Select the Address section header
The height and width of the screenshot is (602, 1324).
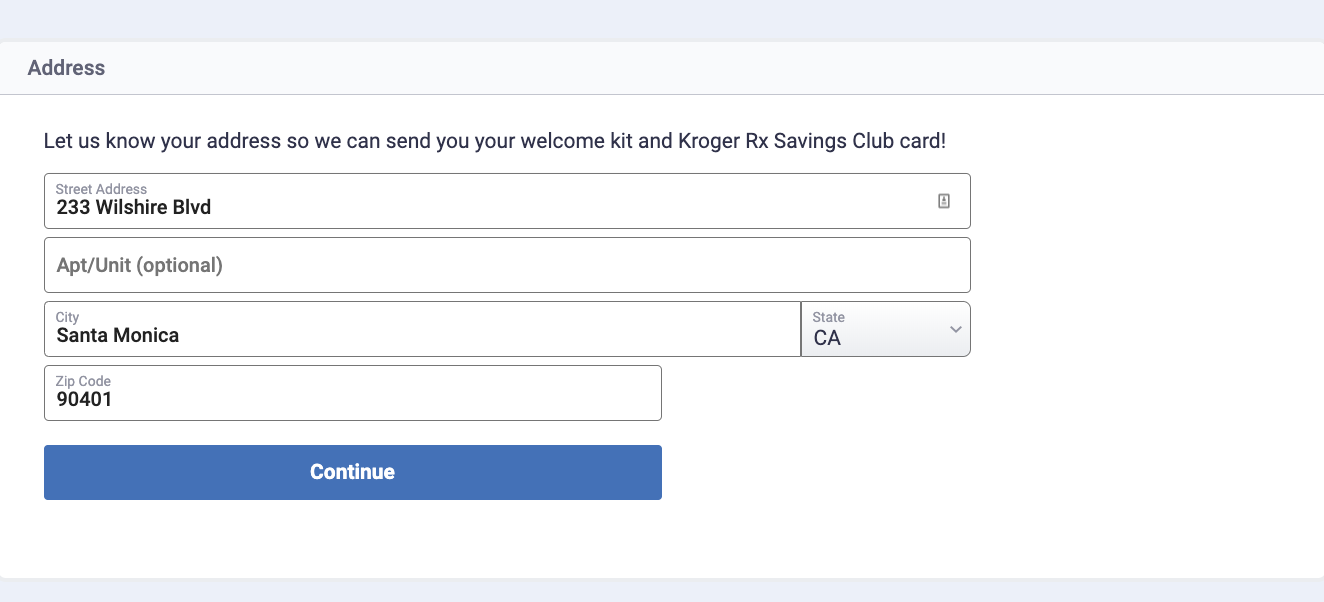coord(66,68)
